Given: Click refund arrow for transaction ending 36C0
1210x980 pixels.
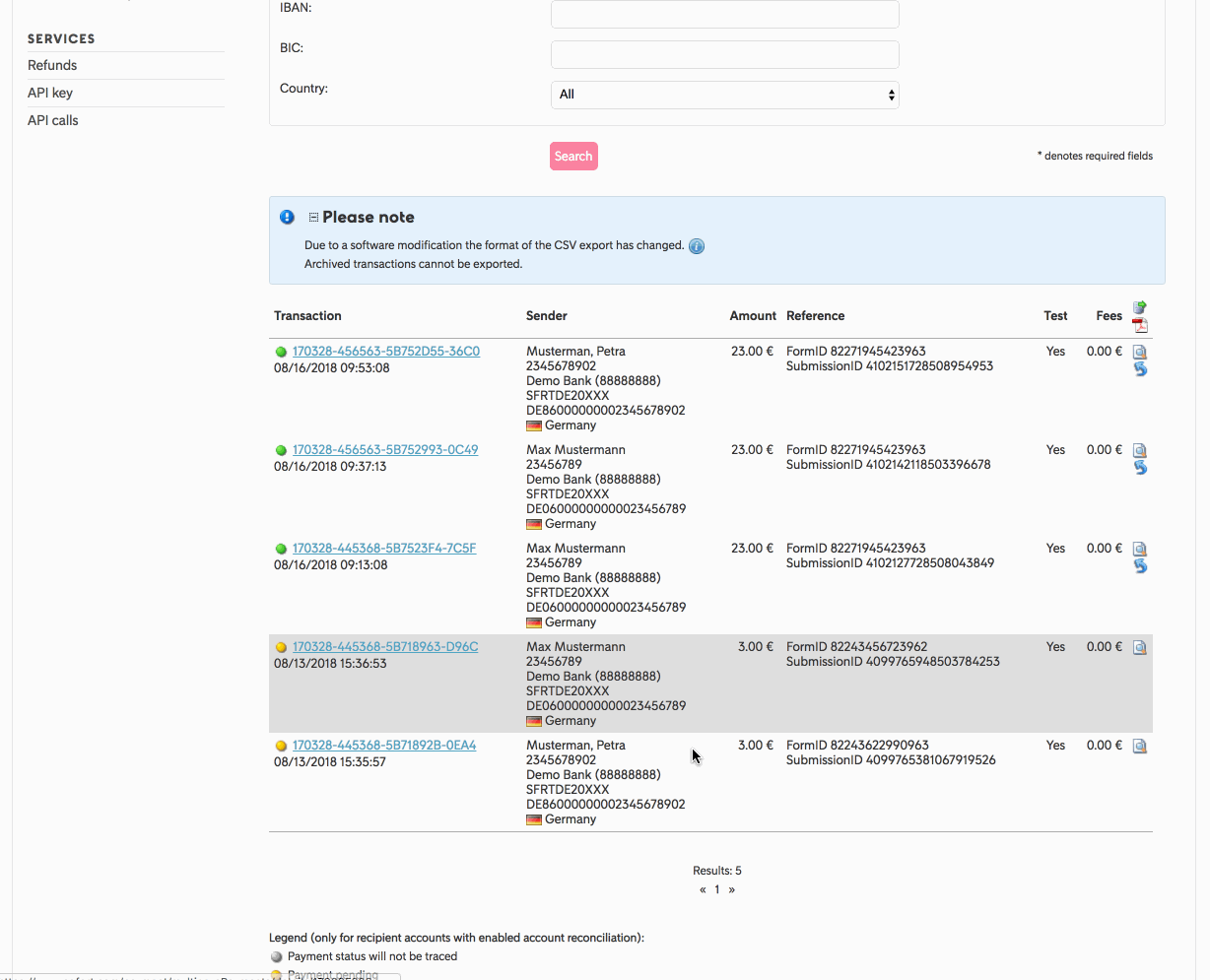Looking at the screenshot, I should [1140, 369].
